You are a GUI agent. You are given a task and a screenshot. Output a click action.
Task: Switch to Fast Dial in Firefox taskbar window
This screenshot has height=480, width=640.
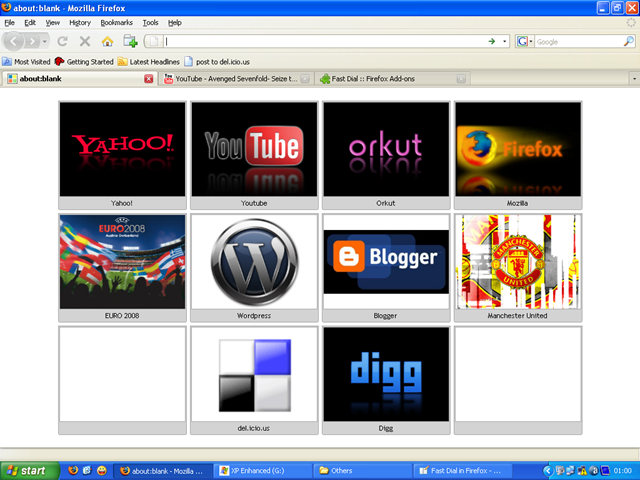pyautogui.click(x=462, y=471)
